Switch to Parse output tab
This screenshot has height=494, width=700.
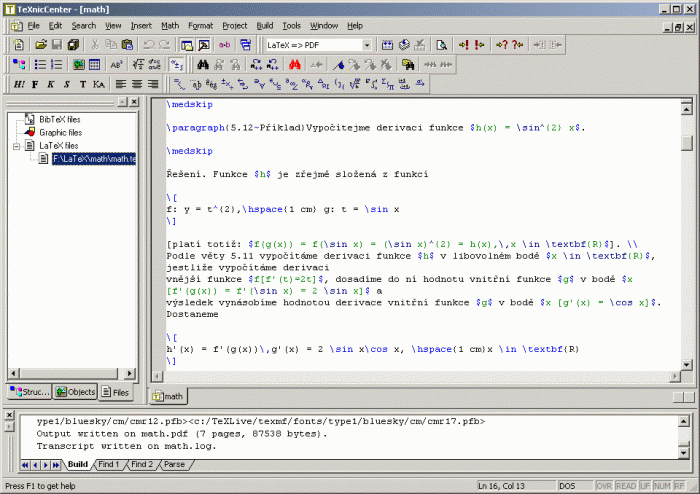174,464
